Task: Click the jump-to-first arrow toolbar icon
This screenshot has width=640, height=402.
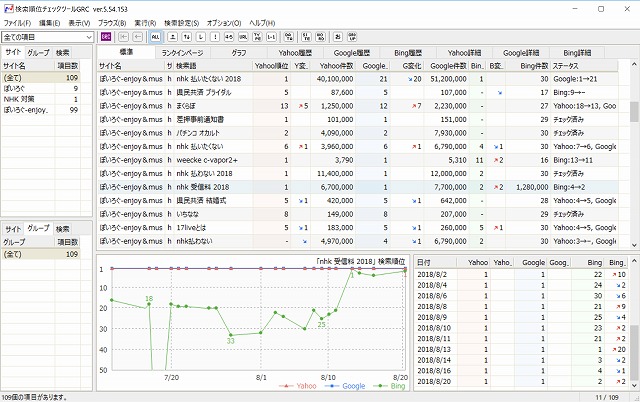Action: (123, 37)
